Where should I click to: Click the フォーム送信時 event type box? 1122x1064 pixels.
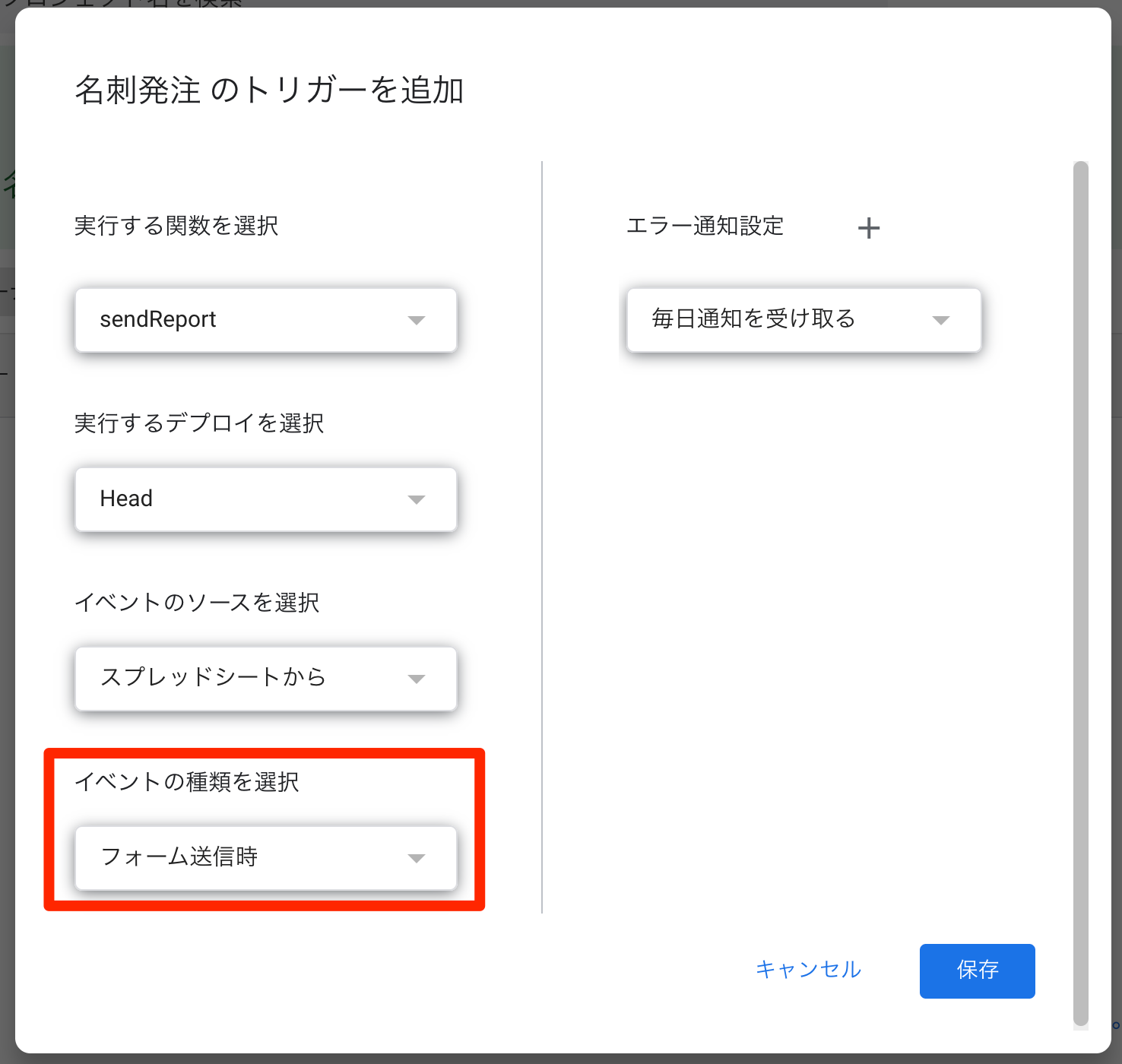(228, 858)
